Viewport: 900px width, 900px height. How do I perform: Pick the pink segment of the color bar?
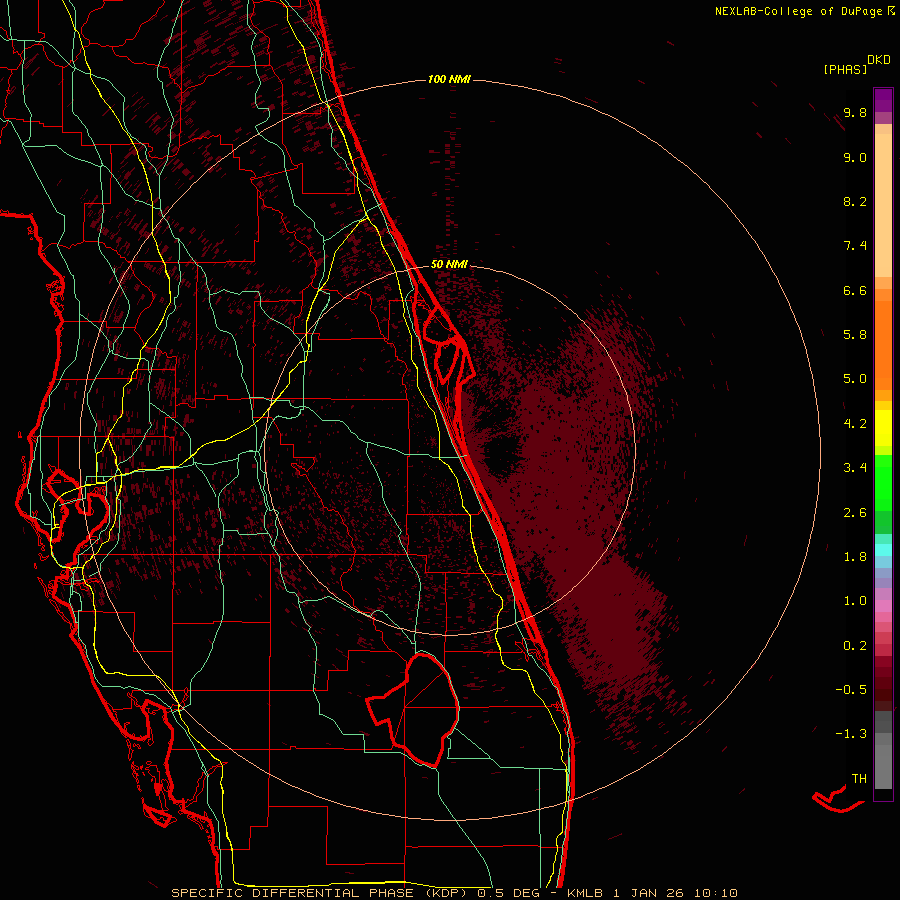click(883, 606)
